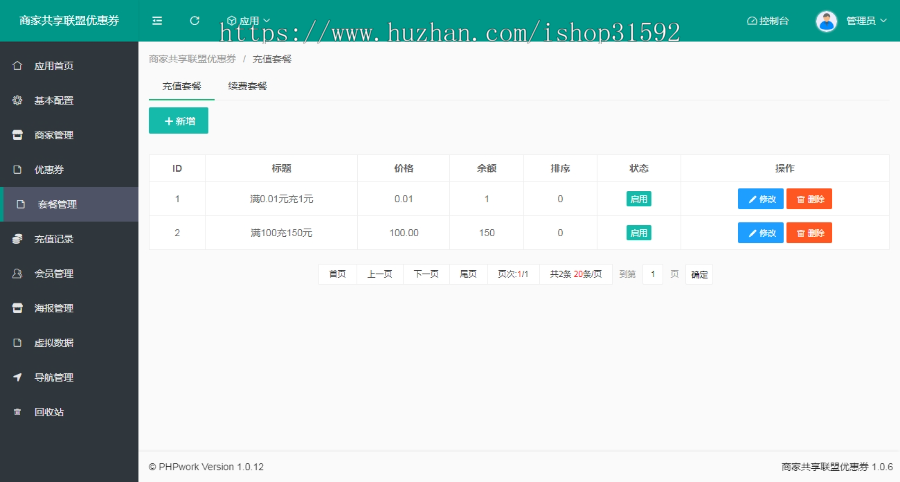The height and width of the screenshot is (482, 900).
Task: Click the home icon beside 应用首页
Action: pyautogui.click(x=17, y=65)
